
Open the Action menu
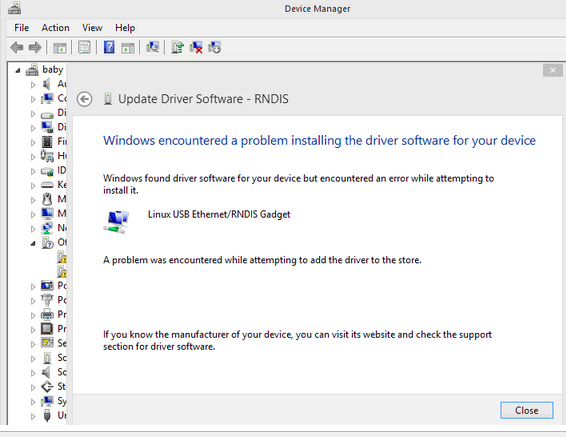[x=55, y=28]
